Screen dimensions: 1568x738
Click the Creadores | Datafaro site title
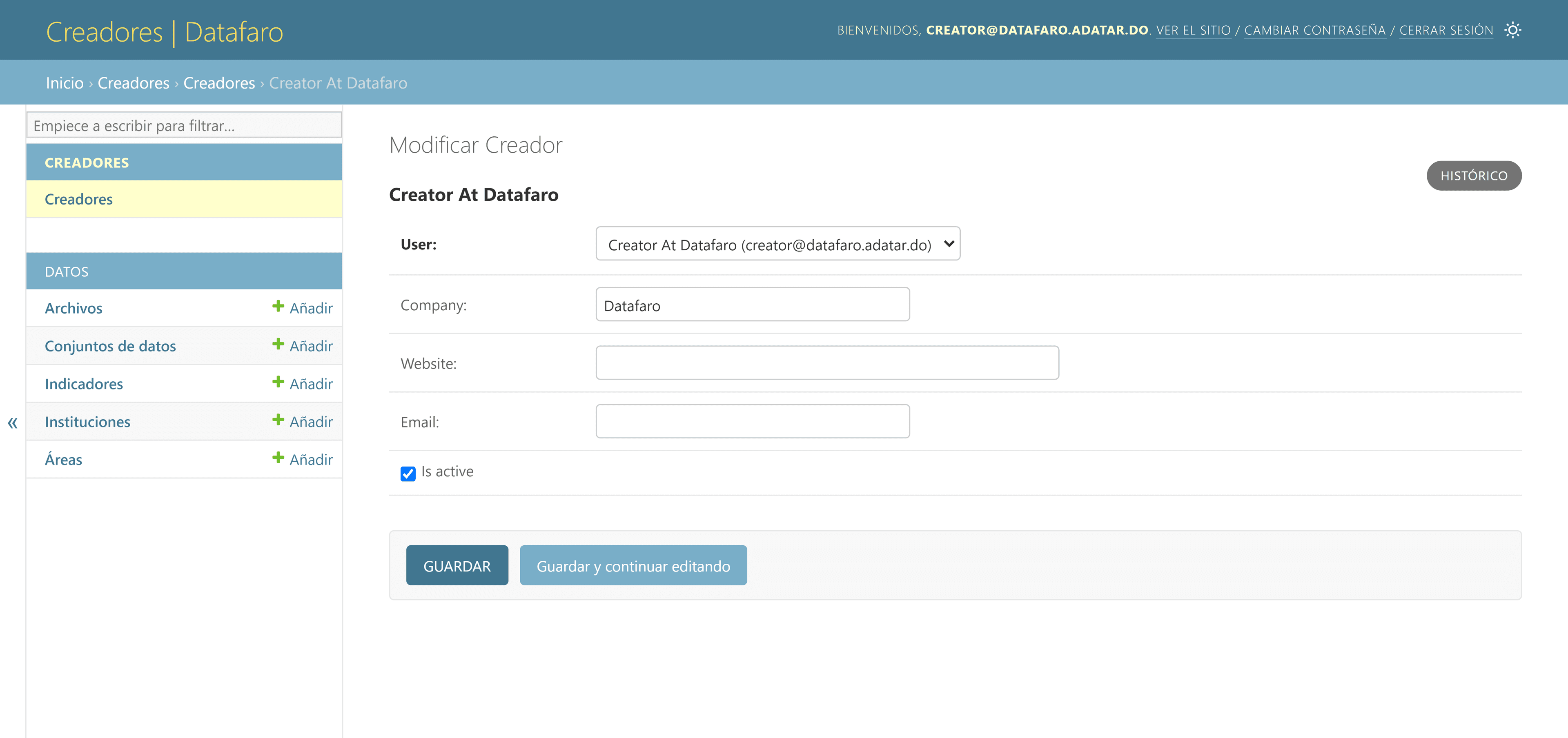click(x=164, y=32)
